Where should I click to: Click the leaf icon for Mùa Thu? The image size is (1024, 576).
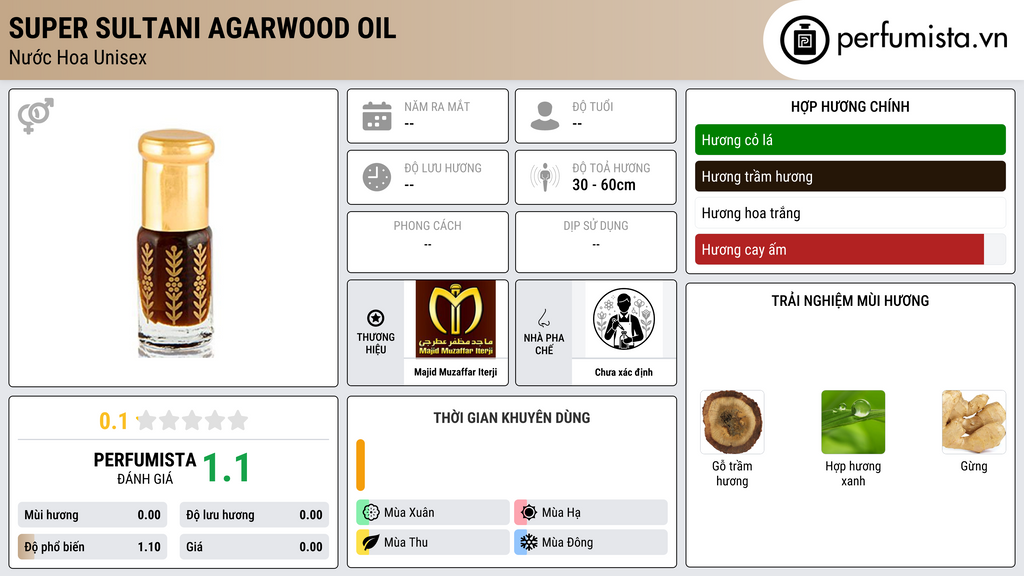[x=371, y=542]
